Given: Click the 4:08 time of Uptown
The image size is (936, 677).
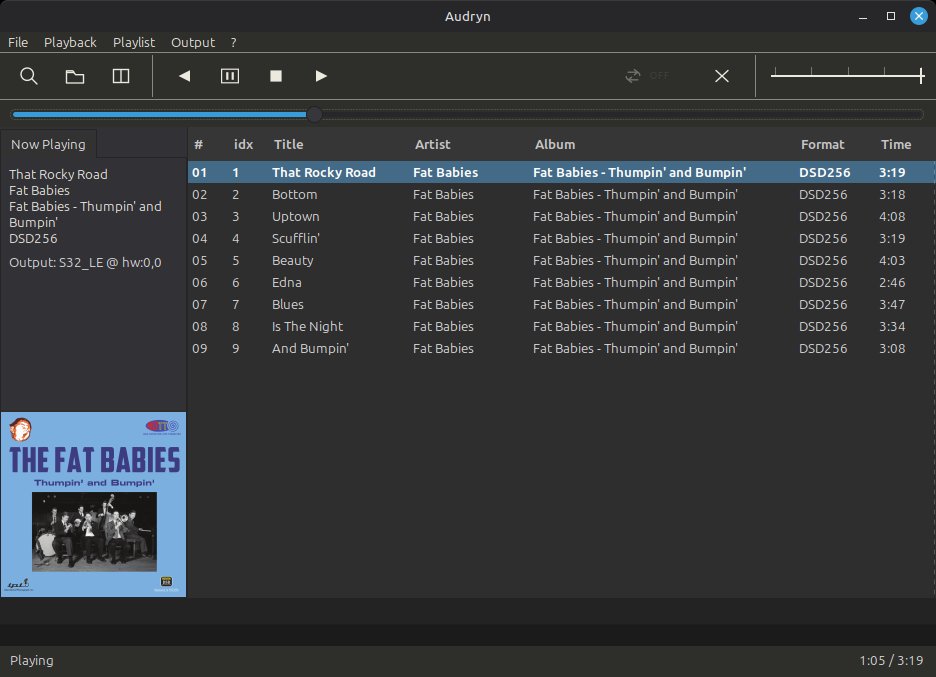Looking at the screenshot, I should 892,216.
